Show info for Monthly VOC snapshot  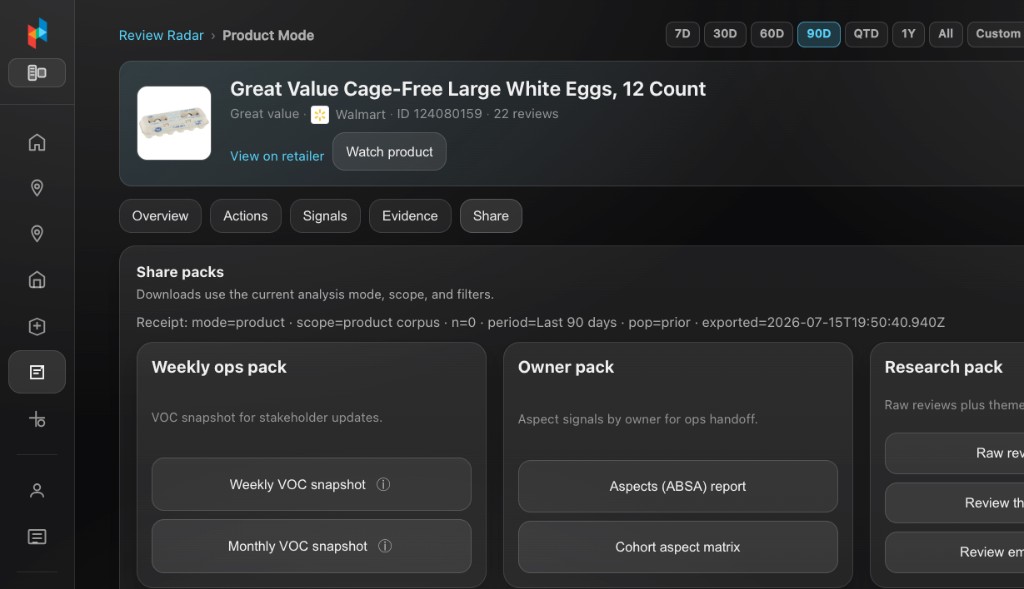click(x=385, y=546)
